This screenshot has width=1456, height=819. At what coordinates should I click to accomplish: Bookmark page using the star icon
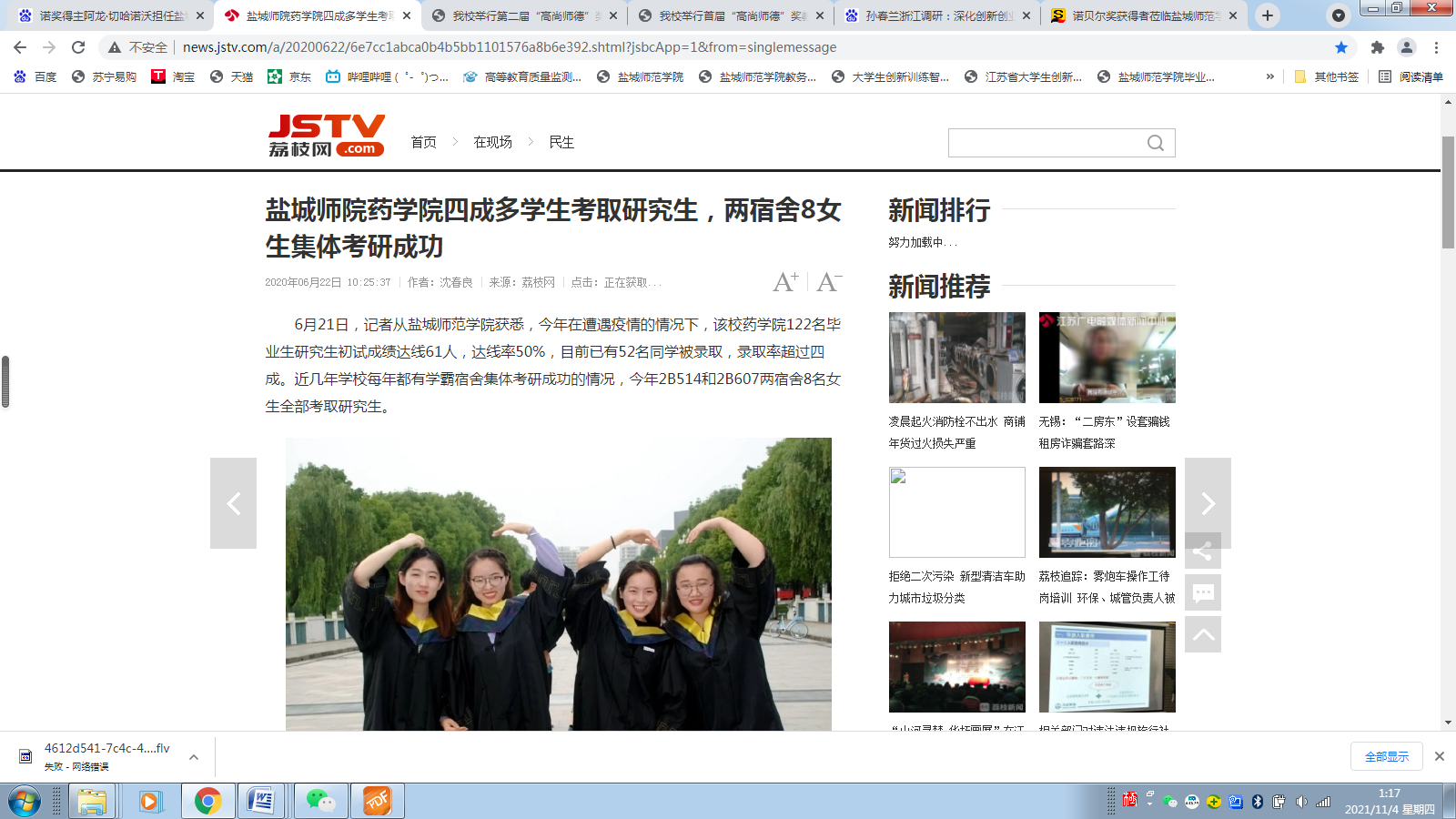tap(1340, 47)
